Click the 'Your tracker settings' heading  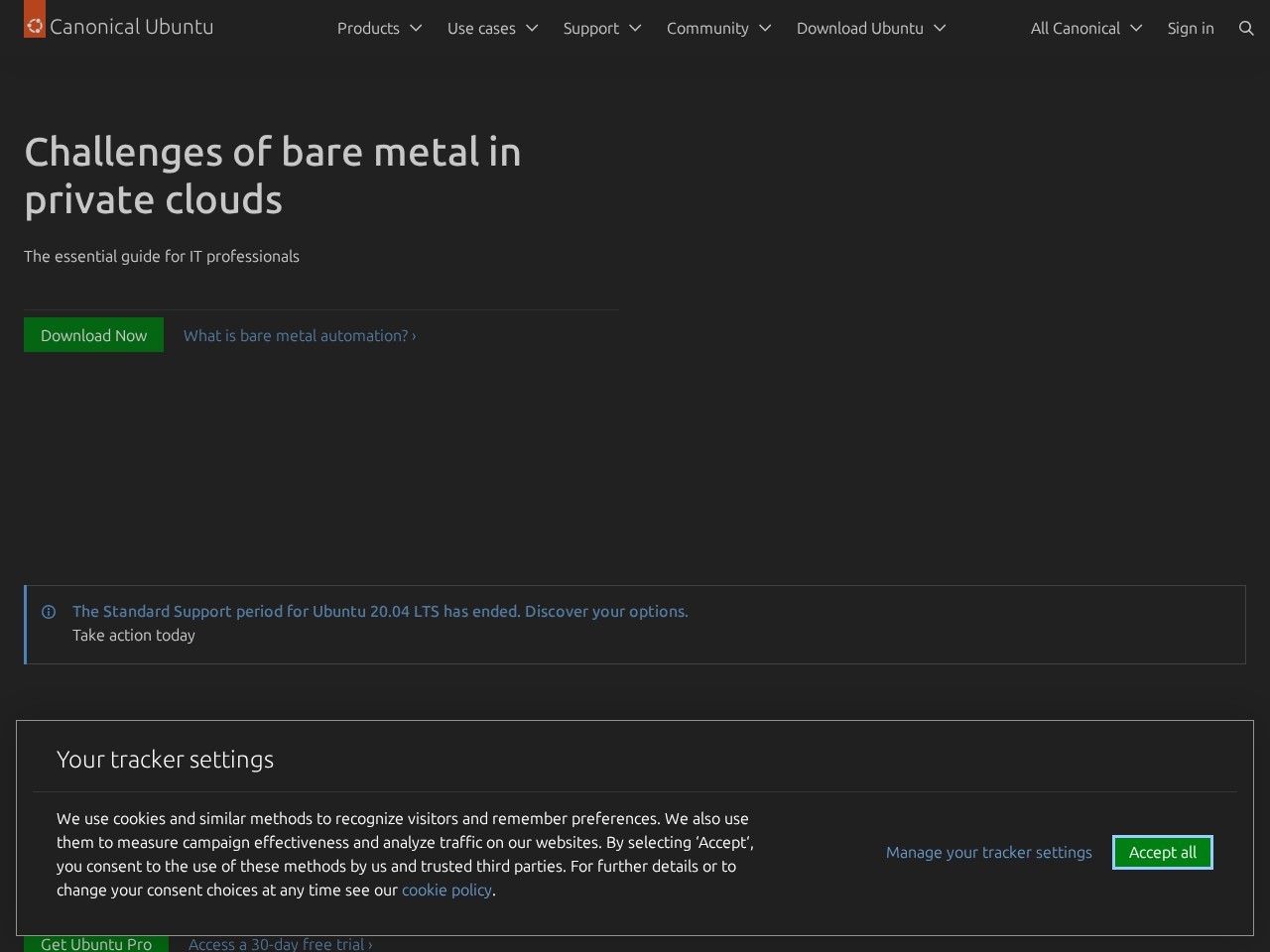[x=165, y=759]
